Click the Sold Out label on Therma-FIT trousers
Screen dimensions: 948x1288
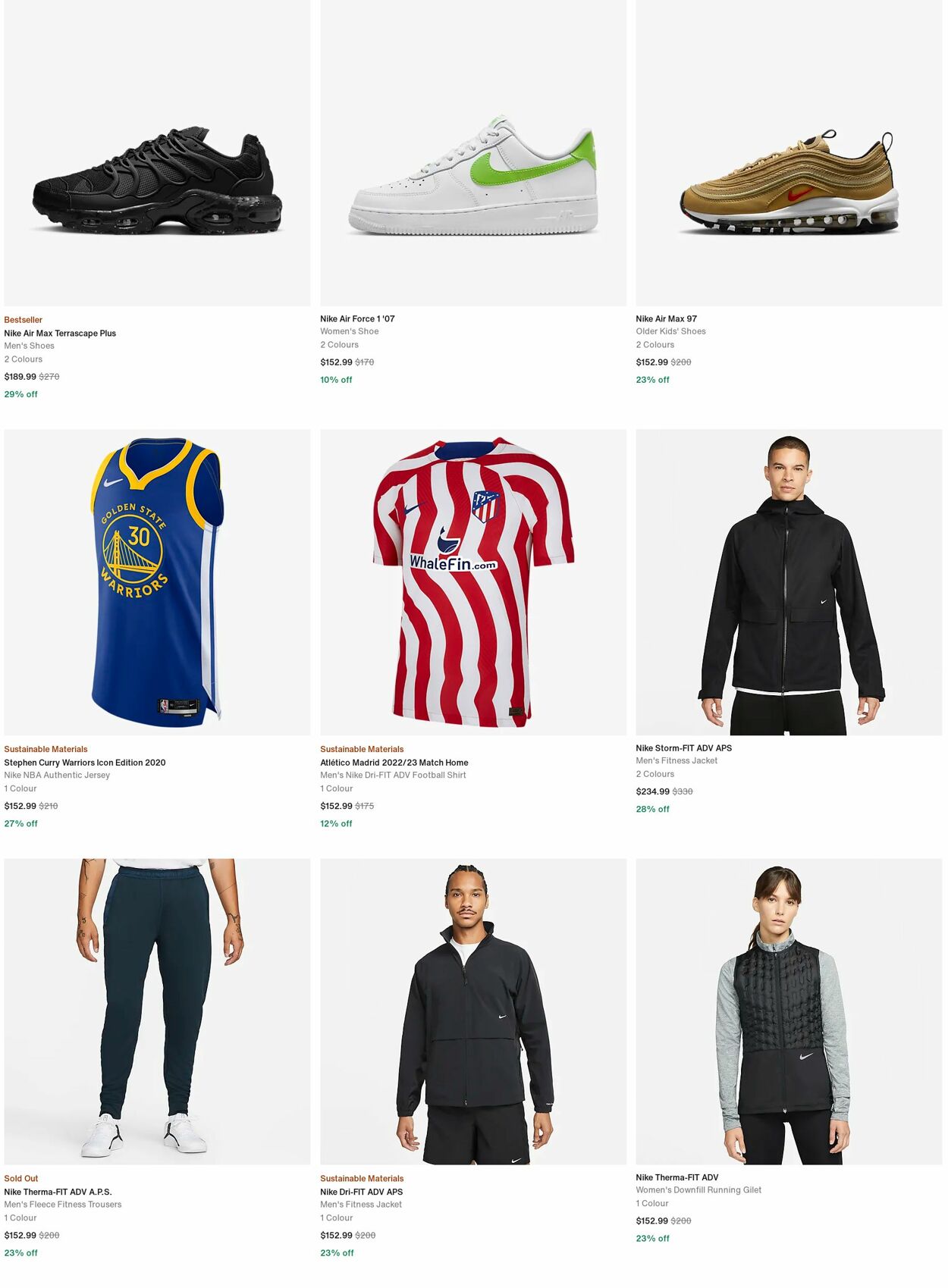point(22,1178)
